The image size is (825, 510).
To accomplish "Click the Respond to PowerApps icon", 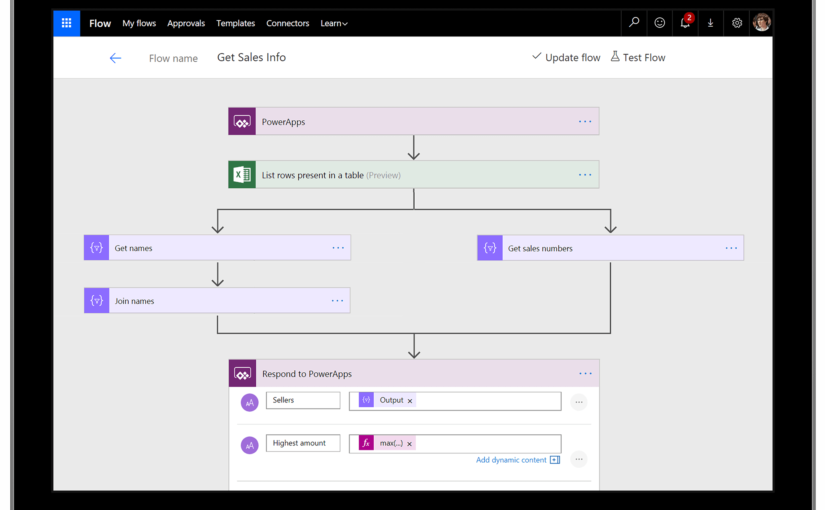I will coord(243,374).
